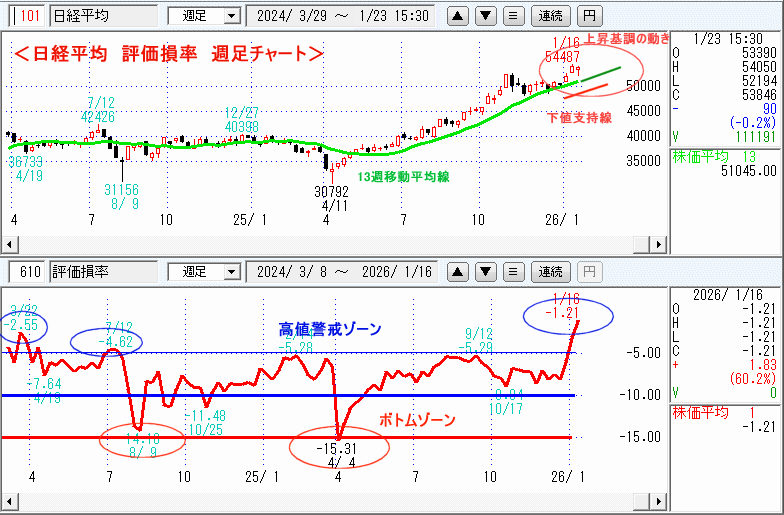Click the code field showing 610
The image size is (784, 515).
[28, 272]
